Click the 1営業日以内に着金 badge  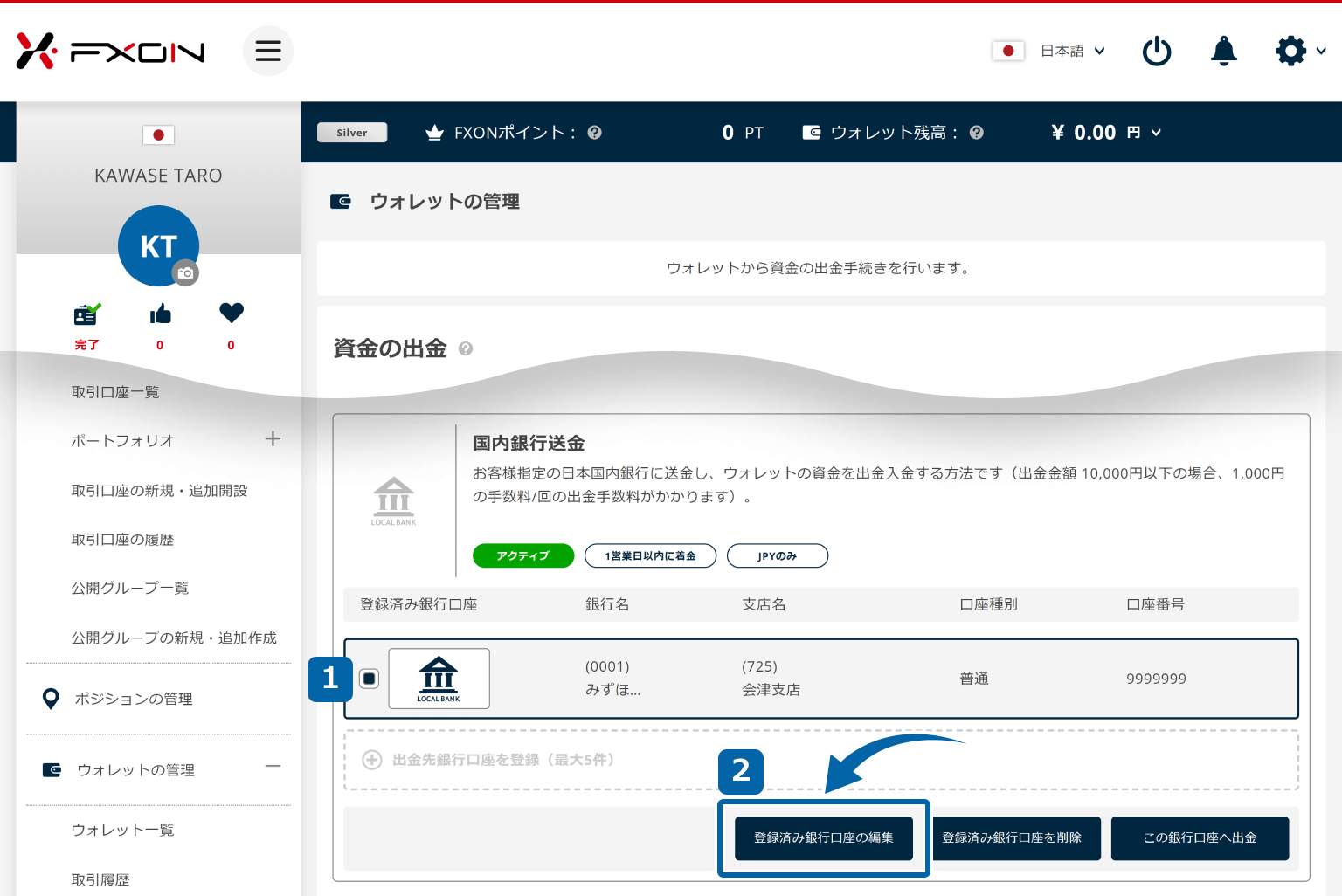650,555
